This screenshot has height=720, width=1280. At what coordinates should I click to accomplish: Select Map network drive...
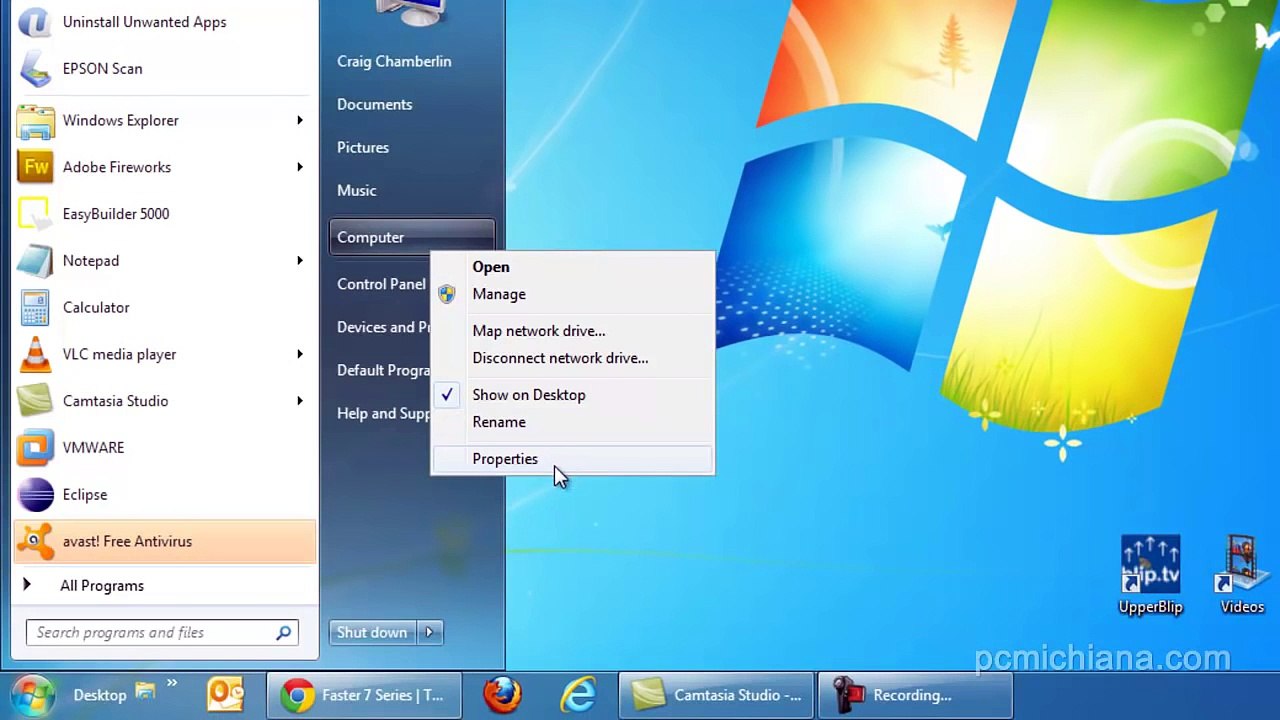point(539,331)
